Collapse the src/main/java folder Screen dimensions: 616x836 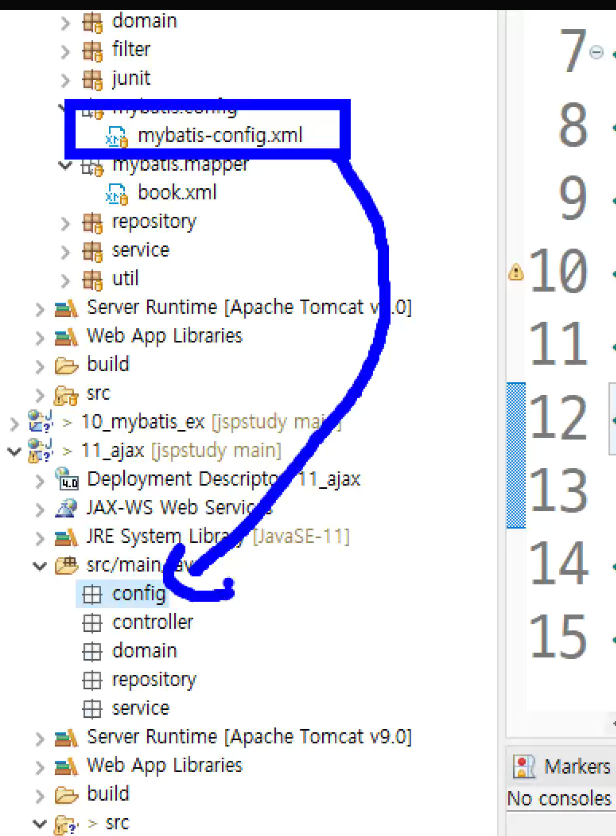click(x=40, y=566)
